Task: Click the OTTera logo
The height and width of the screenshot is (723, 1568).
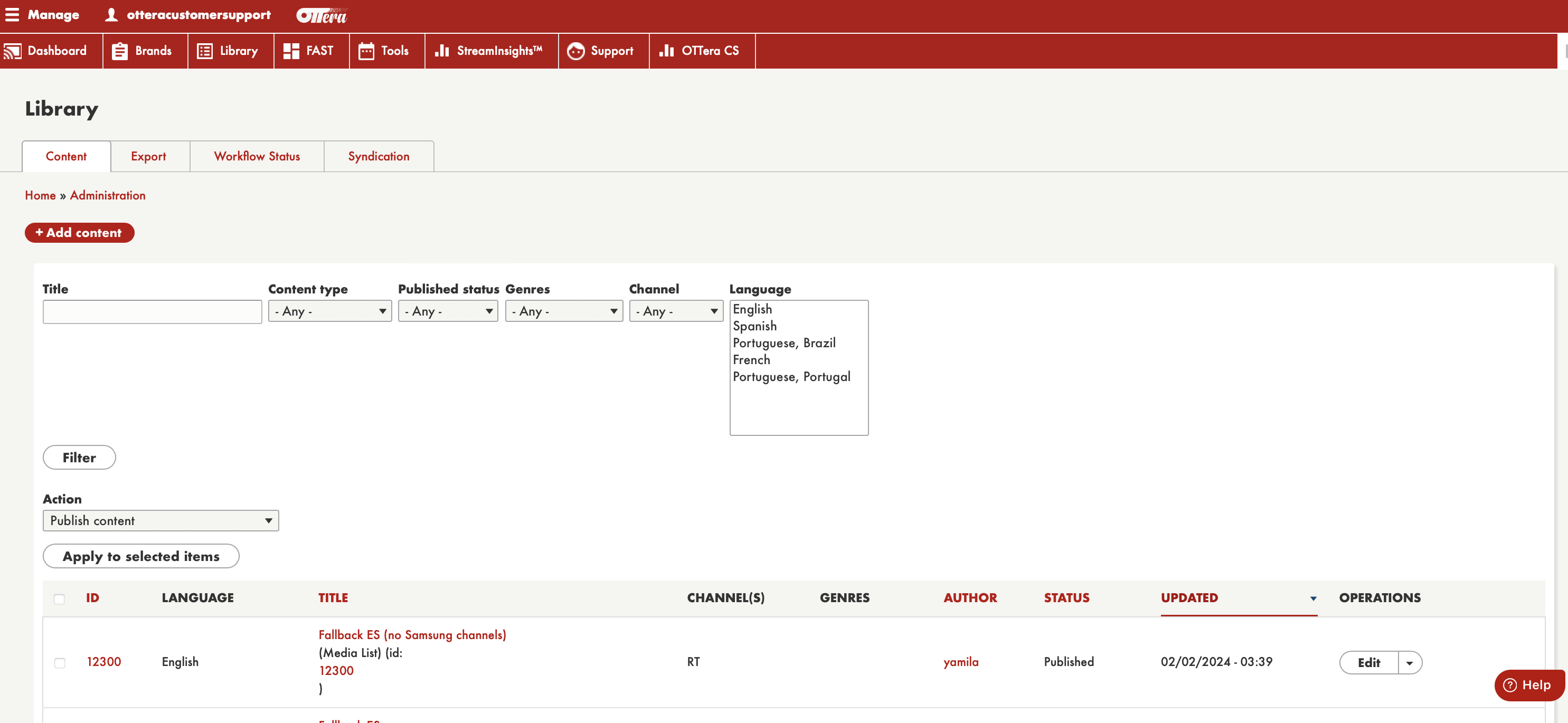Action: pyautogui.click(x=321, y=16)
